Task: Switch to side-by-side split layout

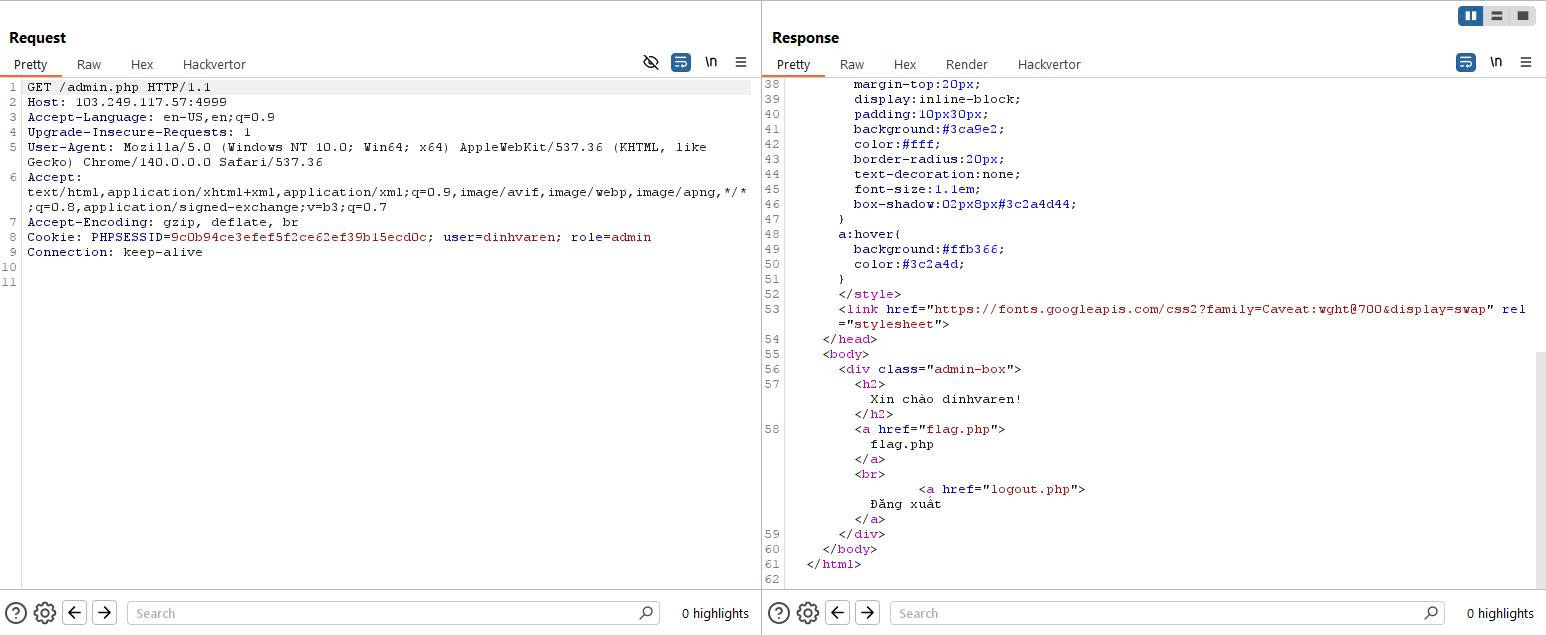Action: tap(1471, 16)
